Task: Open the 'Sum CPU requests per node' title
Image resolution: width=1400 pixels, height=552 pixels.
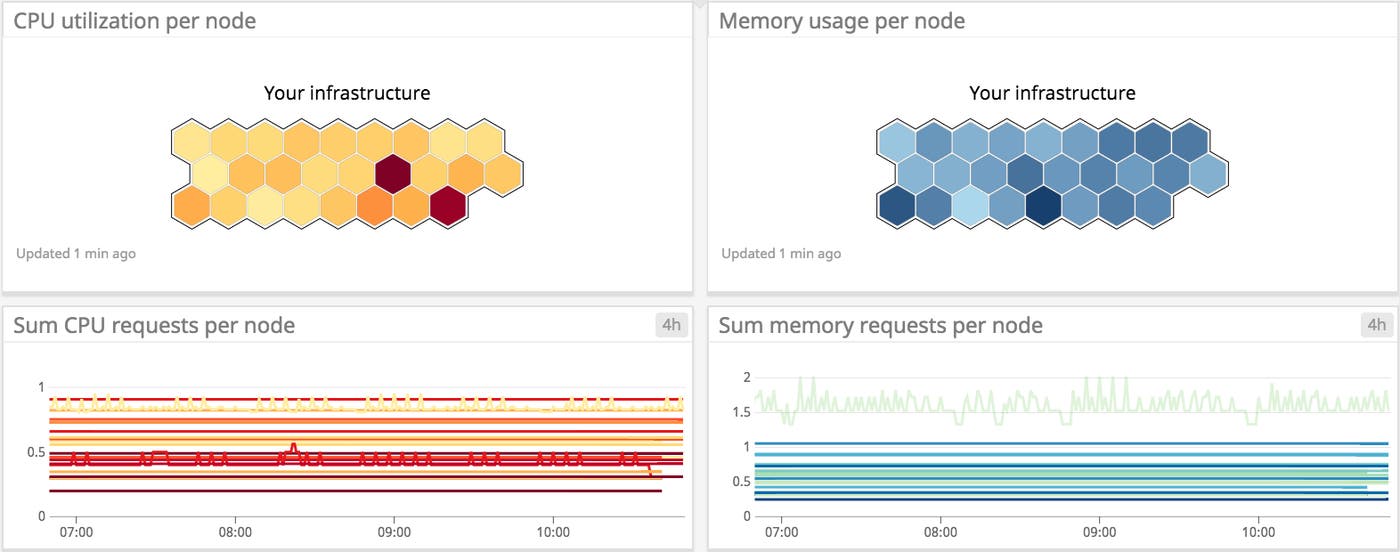Action: coord(154,325)
